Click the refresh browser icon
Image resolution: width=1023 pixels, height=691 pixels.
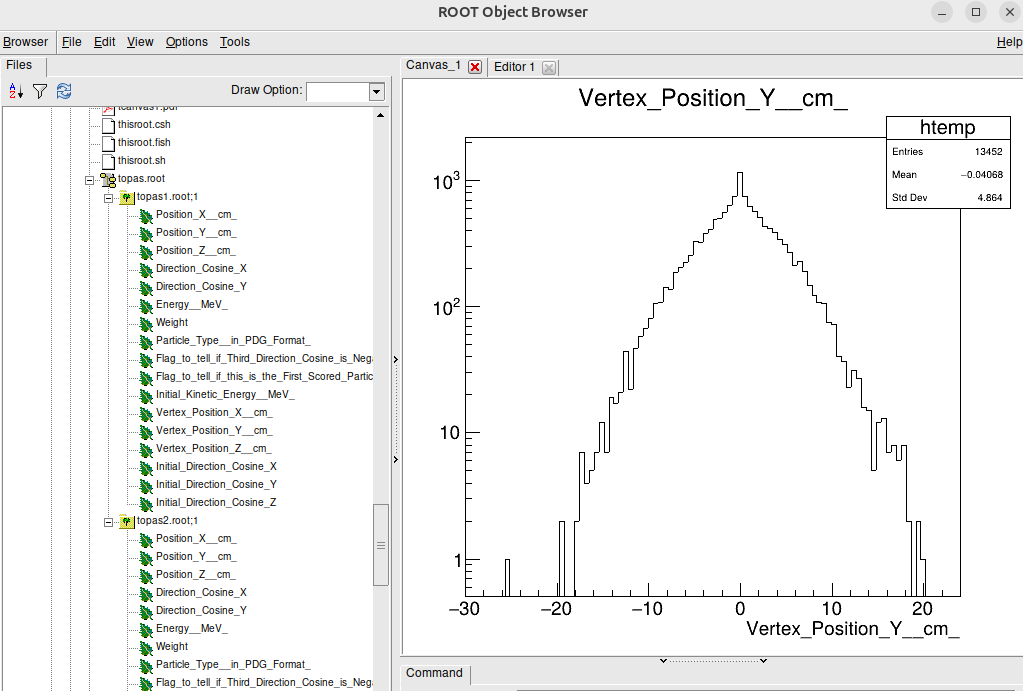[64, 91]
